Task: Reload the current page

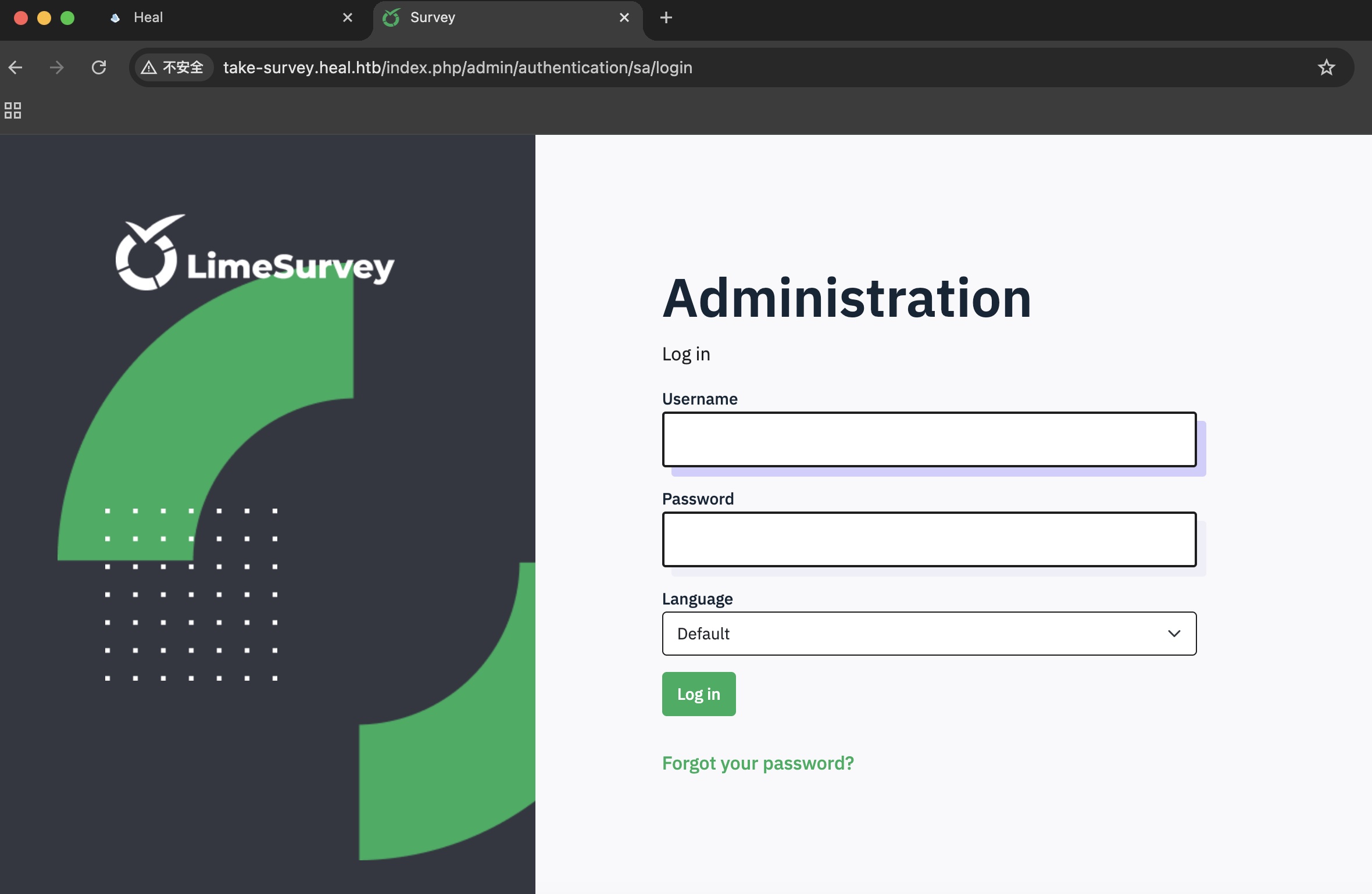Action: pos(99,67)
